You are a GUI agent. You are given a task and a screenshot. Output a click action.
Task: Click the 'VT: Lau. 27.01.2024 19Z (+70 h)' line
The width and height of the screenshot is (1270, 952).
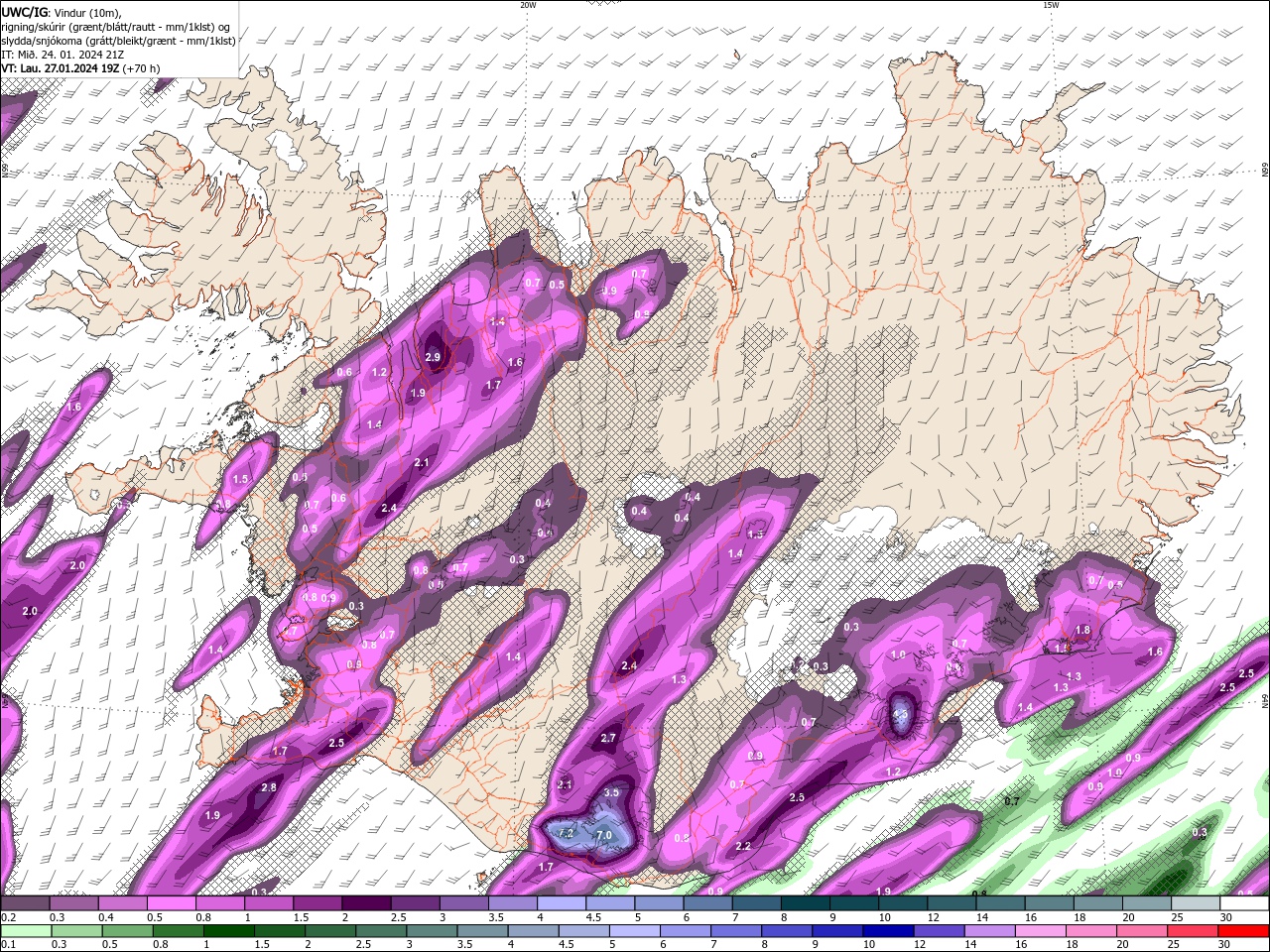(x=79, y=68)
